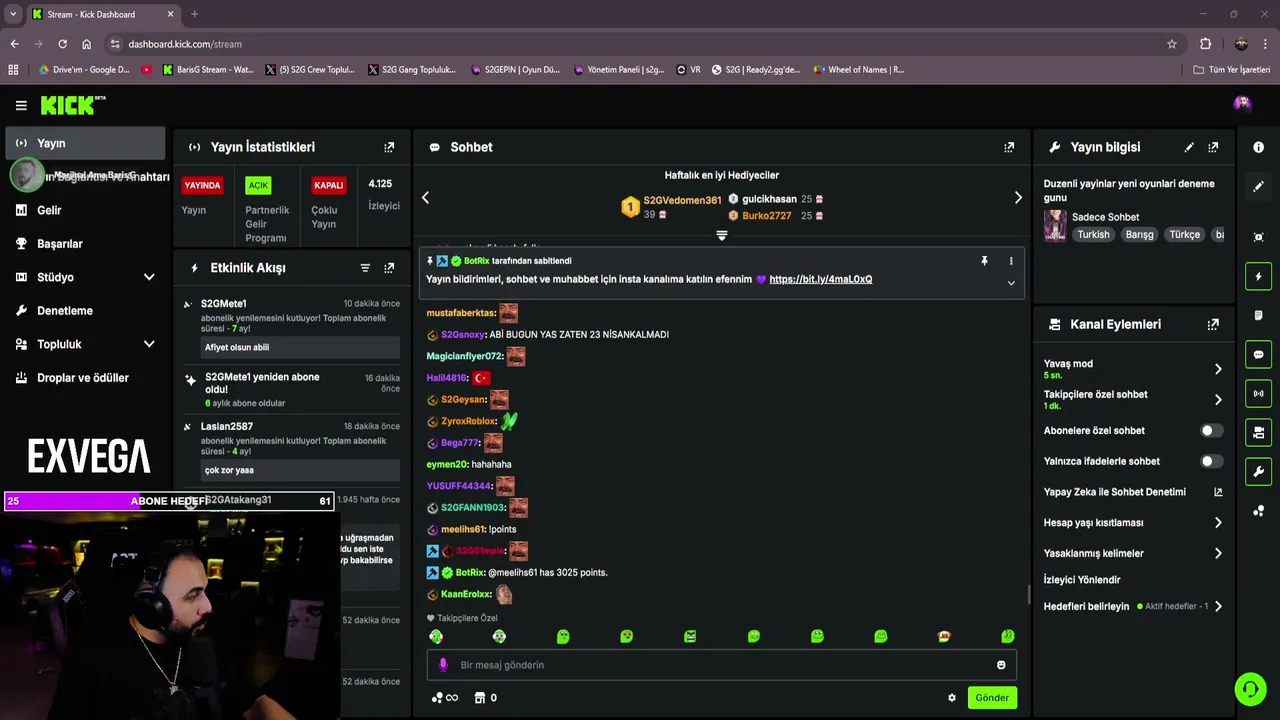Click the document icon in the right rail
Image resolution: width=1280 pixels, height=720 pixels.
(x=1258, y=315)
